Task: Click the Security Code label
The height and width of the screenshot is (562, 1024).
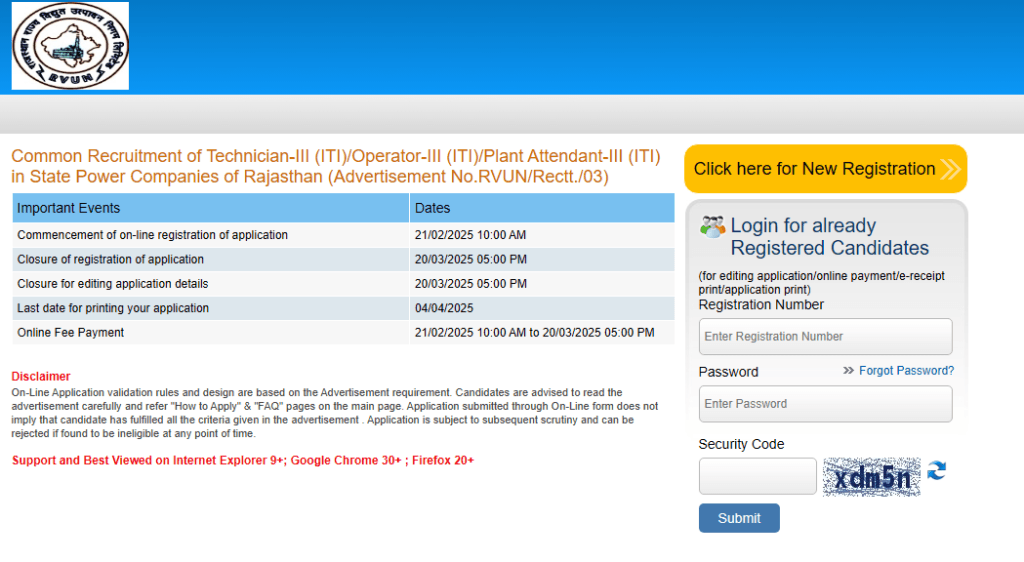Action: pos(741,445)
